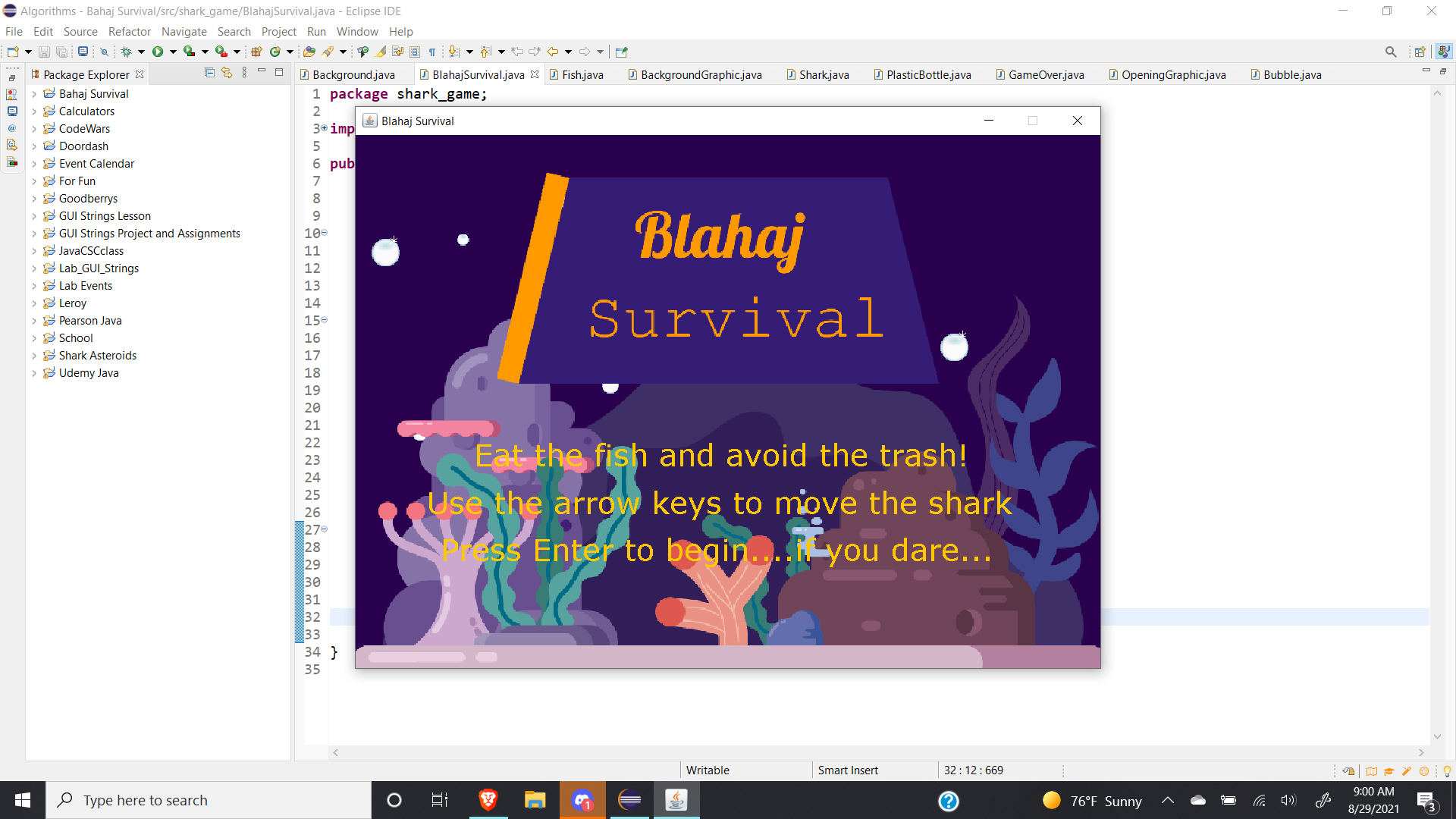The image size is (1456, 819).
Task: Select the Udemy Java project
Action: click(89, 373)
